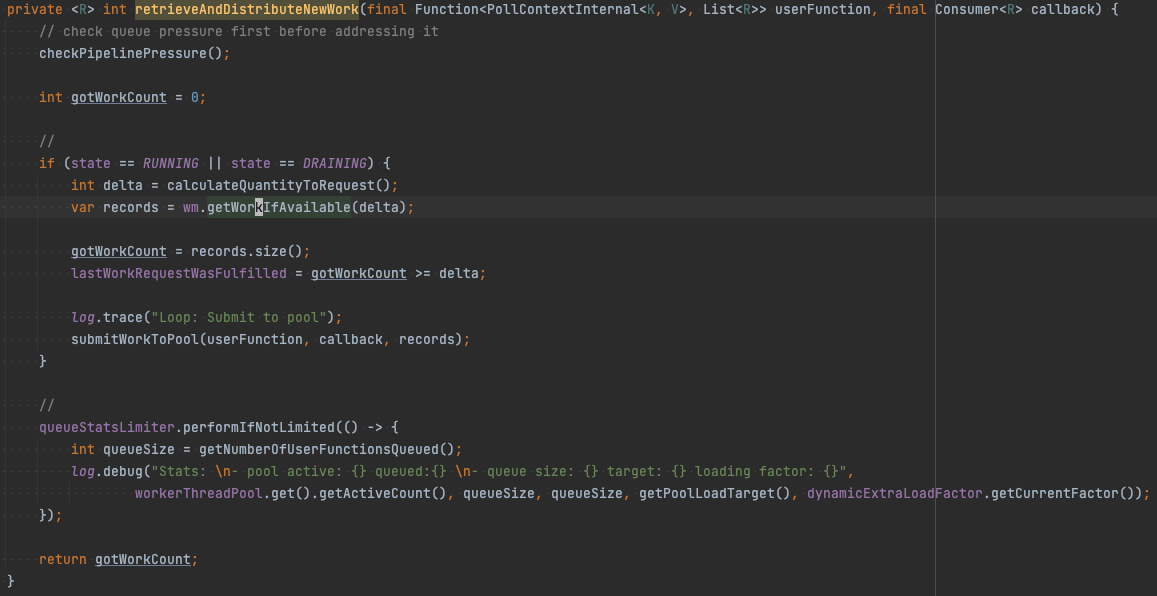Screen dimensions: 1157x596
Task: Click gotWorkCount in the return statement
Action: pyautogui.click(x=143, y=559)
